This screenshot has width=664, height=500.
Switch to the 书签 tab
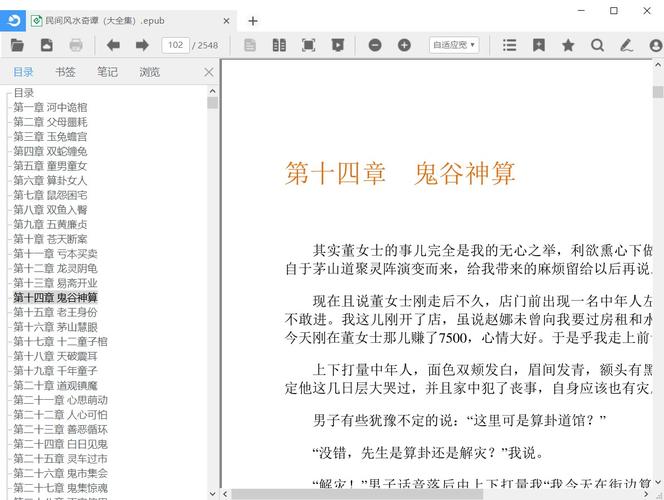tap(65, 72)
